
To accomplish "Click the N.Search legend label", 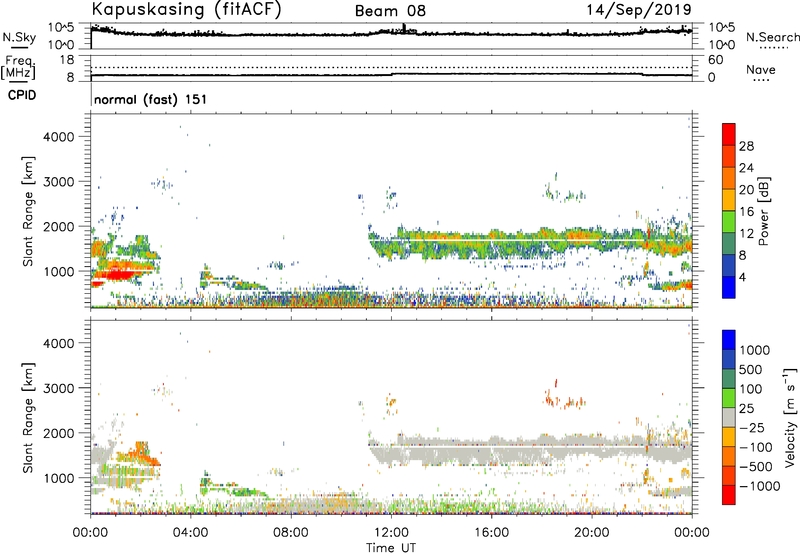I will coord(772,37).
